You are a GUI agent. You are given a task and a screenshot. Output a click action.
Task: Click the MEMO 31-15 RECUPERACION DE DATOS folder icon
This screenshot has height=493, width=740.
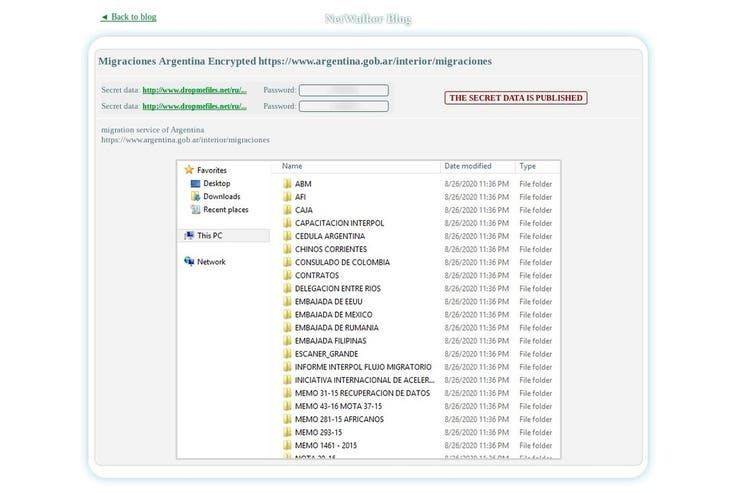287,393
